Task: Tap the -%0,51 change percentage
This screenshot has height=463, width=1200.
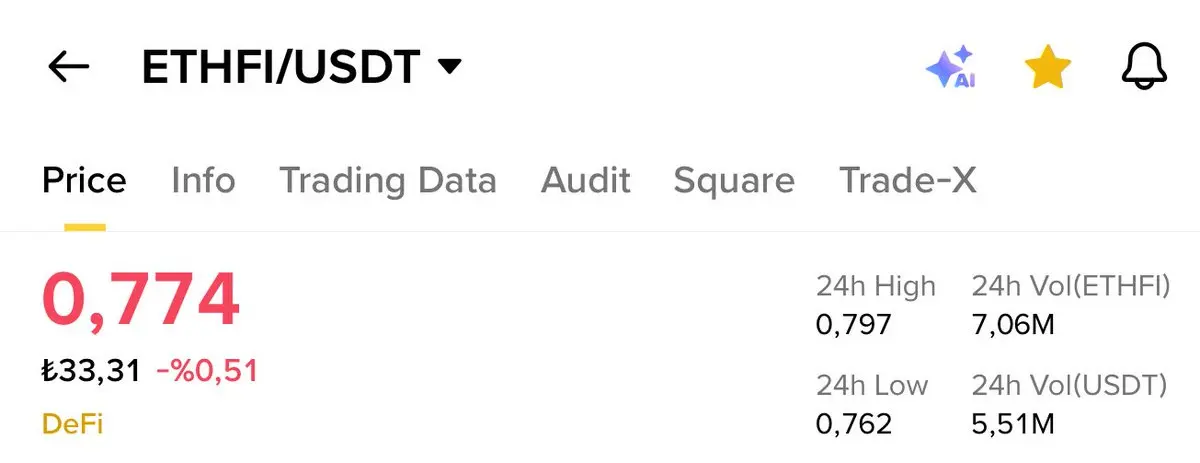Action: tap(207, 372)
